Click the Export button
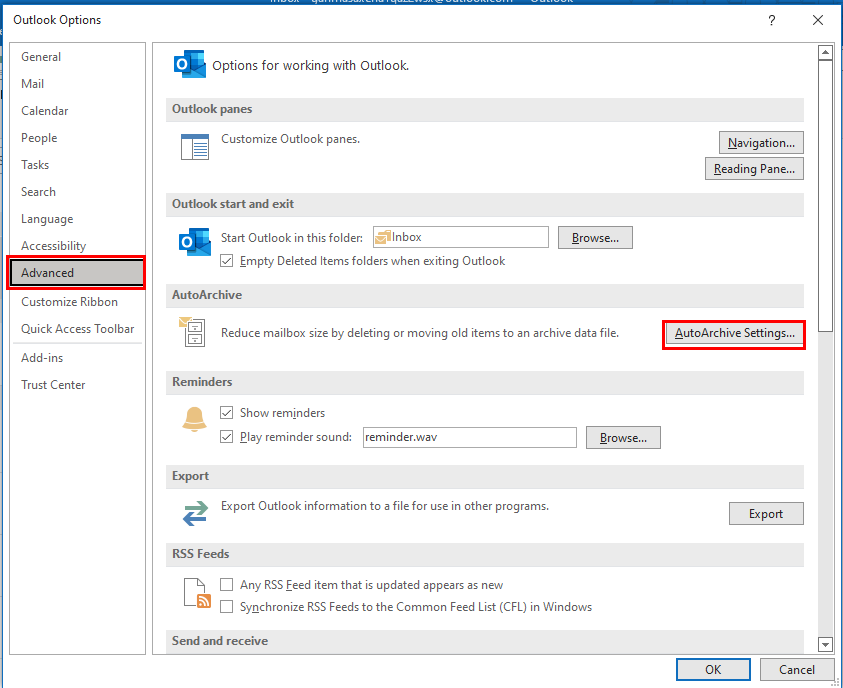 (766, 513)
